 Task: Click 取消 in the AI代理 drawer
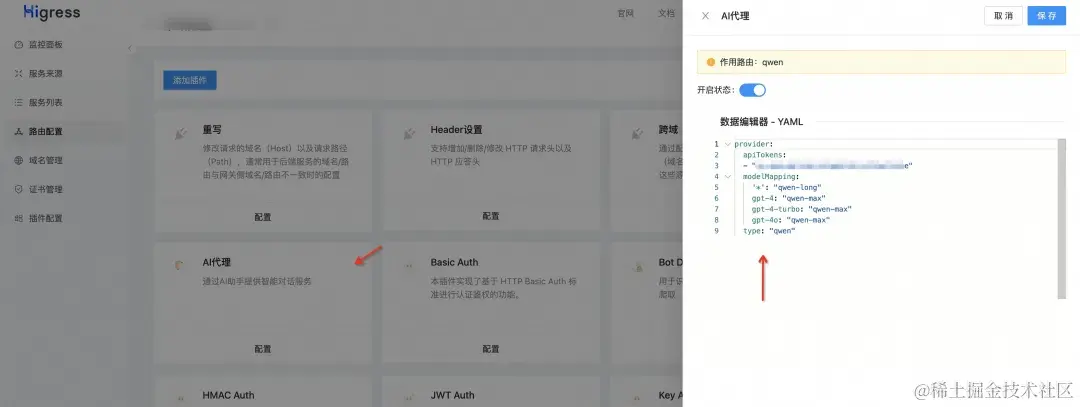pyautogui.click(x=1003, y=16)
